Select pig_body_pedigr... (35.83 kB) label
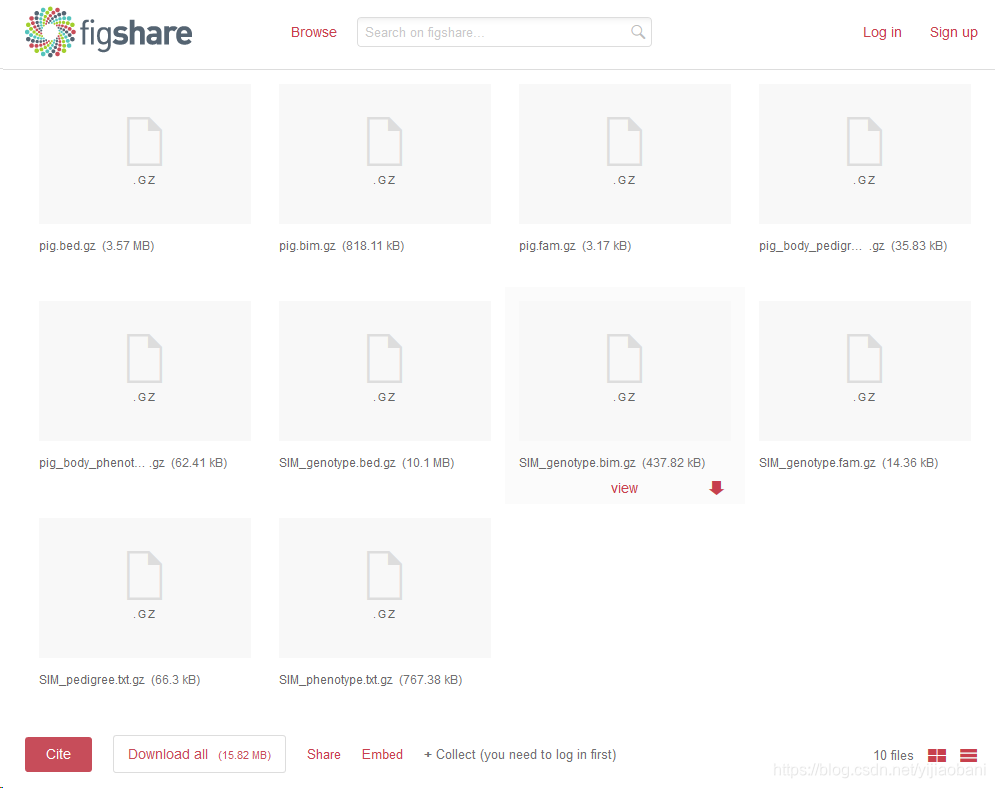Viewport: 995px width, 788px height. point(853,246)
